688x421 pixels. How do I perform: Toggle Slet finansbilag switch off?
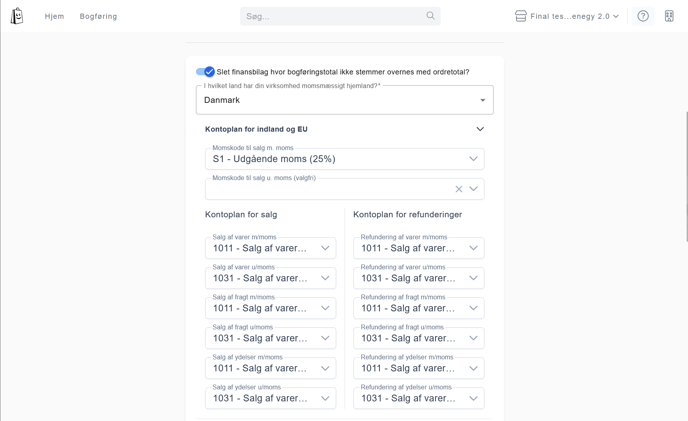click(x=205, y=72)
